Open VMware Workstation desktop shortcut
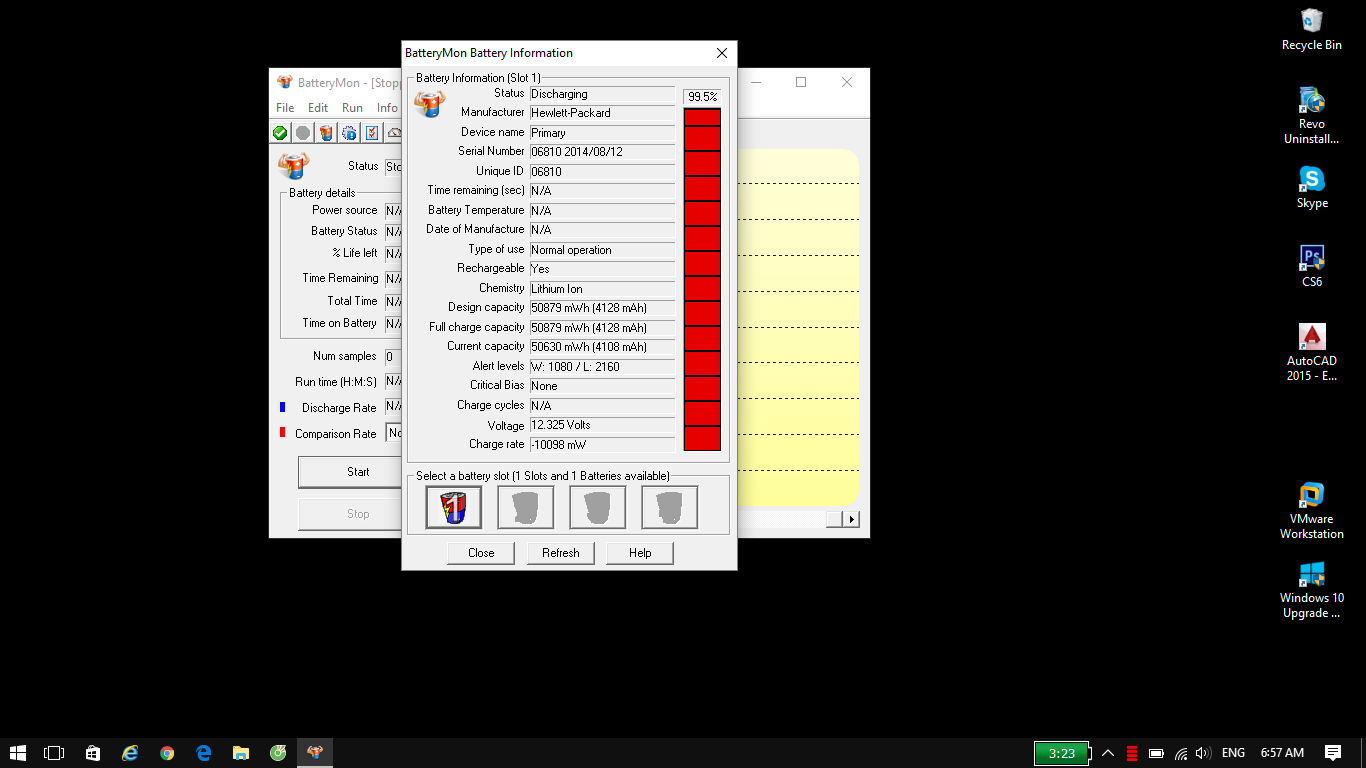This screenshot has width=1366, height=768. click(x=1312, y=510)
